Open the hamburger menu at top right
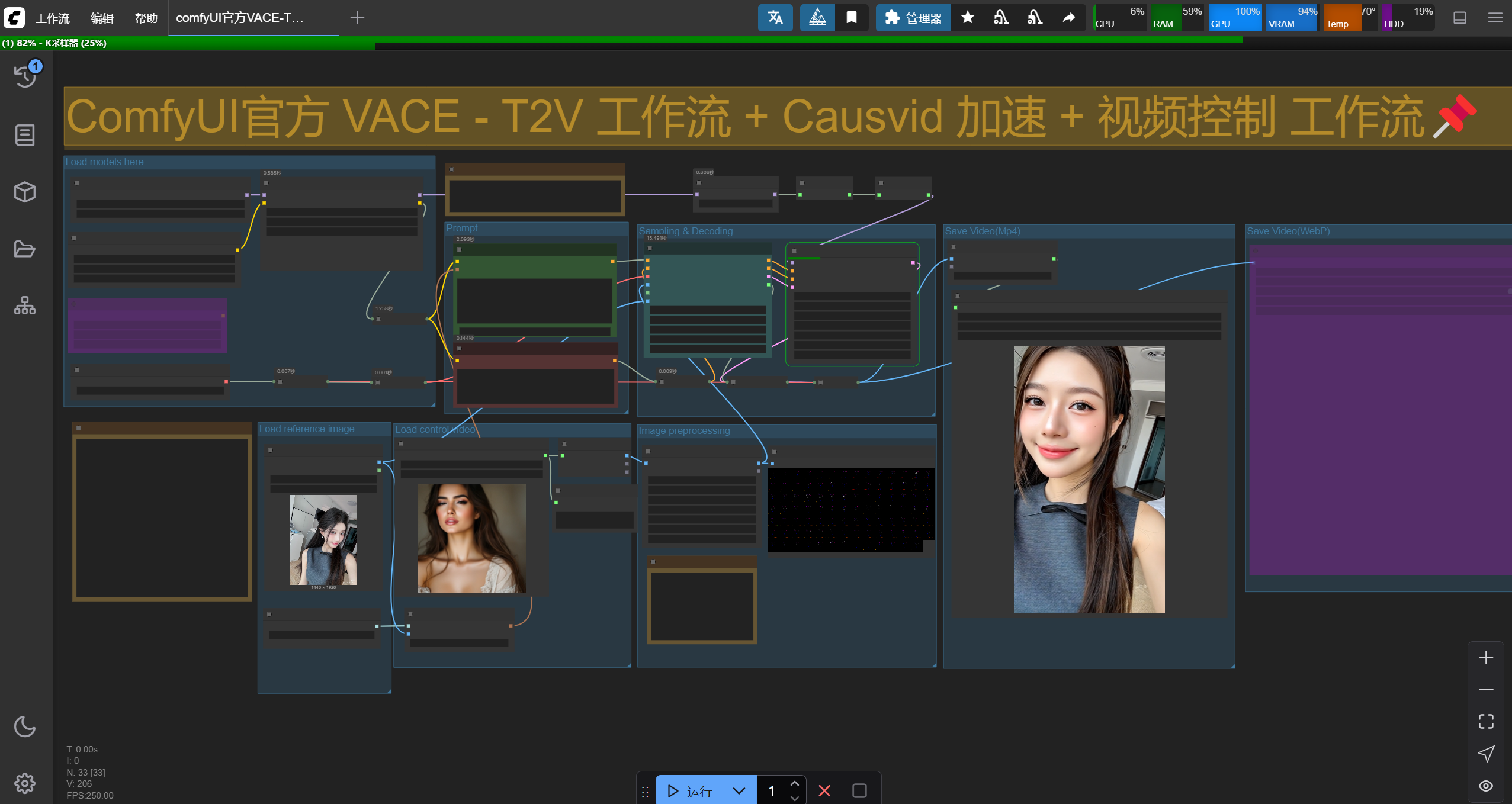1512x804 pixels. (x=1495, y=17)
